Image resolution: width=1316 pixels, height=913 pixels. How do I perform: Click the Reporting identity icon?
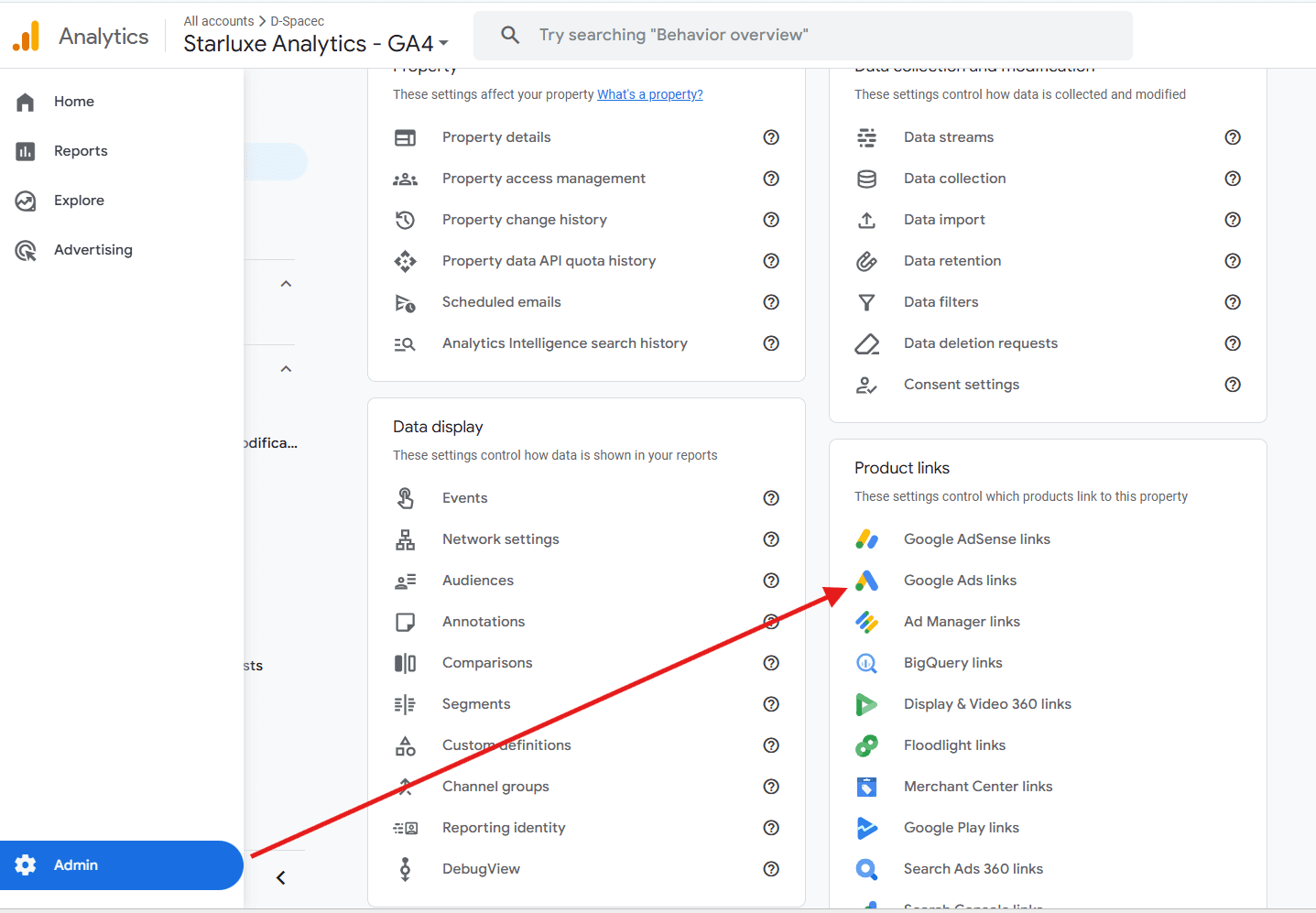pyautogui.click(x=405, y=828)
